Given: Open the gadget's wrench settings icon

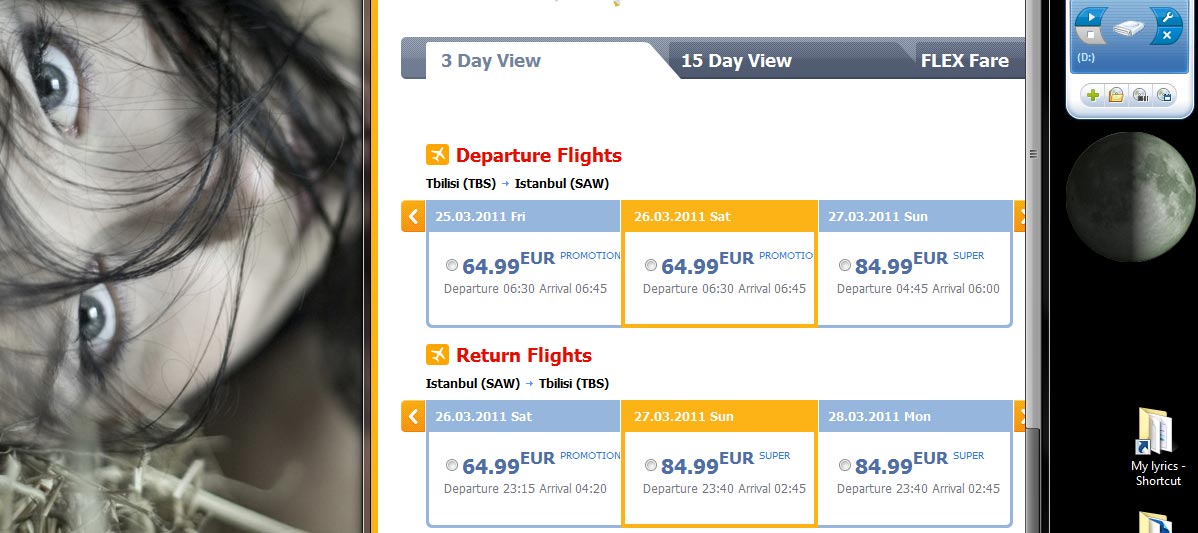Looking at the screenshot, I should tap(1167, 17).
